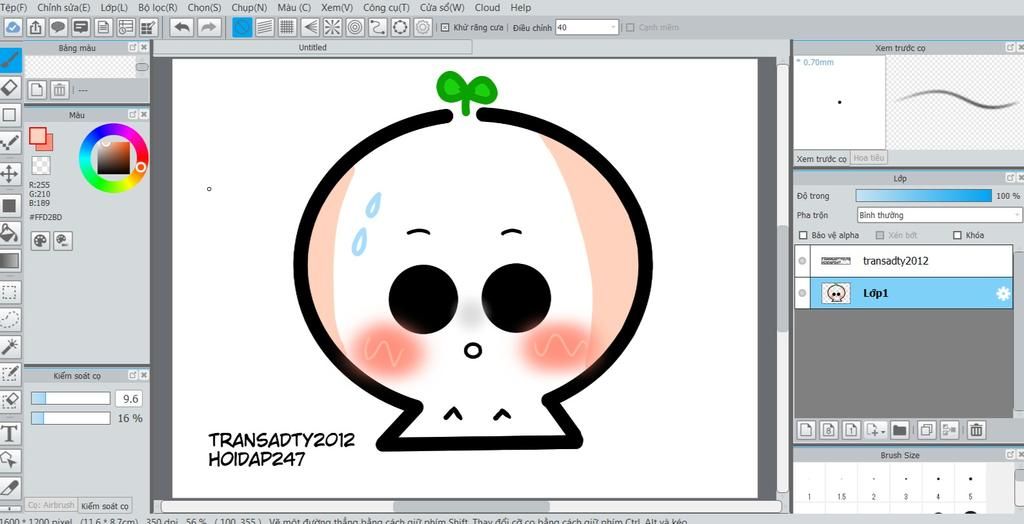
Task: Enable Khóa layer lock checkbox
Action: (x=957, y=235)
